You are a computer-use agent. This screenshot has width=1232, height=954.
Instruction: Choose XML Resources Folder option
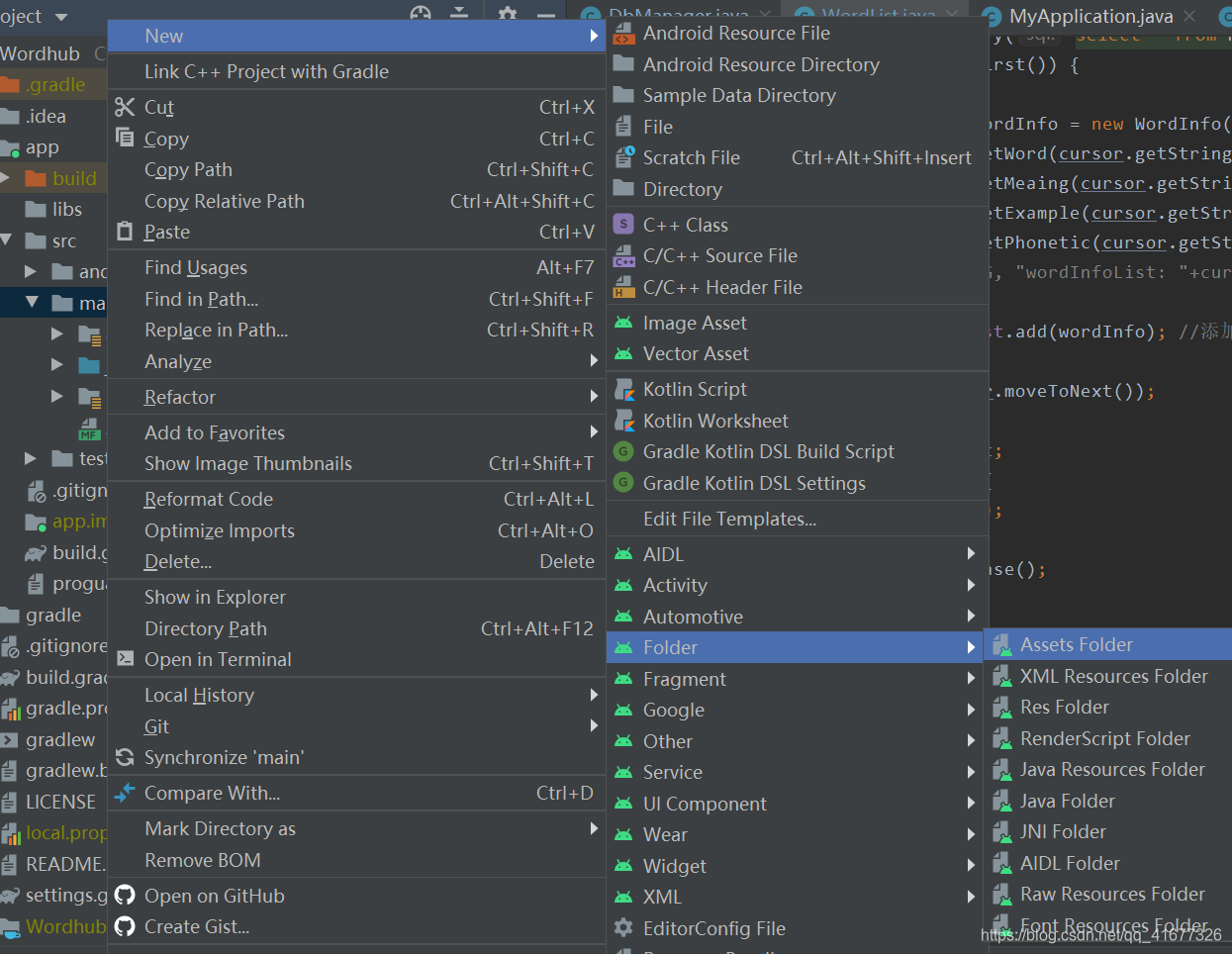click(1108, 676)
